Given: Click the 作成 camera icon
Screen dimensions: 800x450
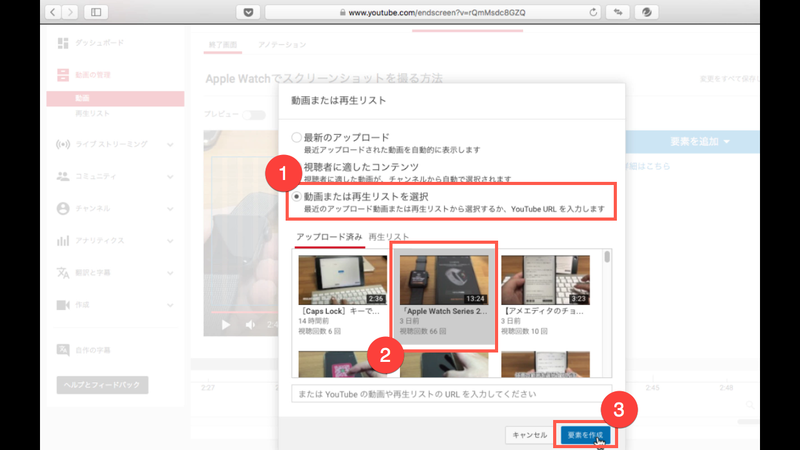Looking at the screenshot, I should pos(63,305).
